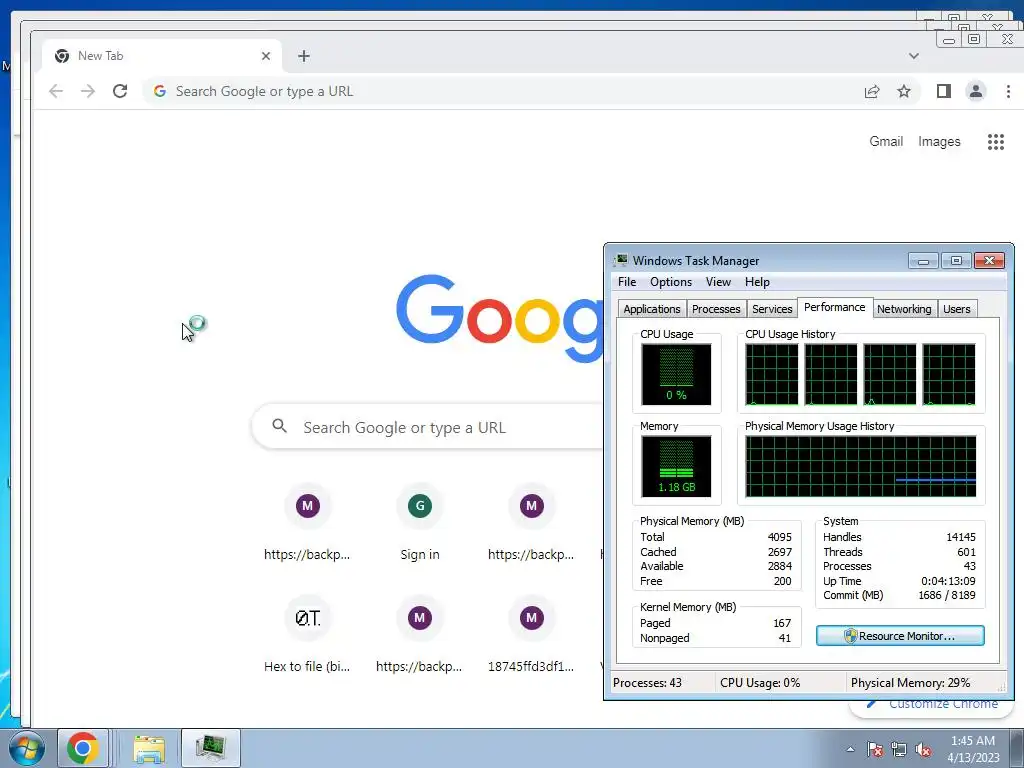Show hidden tray icons arrow

click(x=850, y=749)
